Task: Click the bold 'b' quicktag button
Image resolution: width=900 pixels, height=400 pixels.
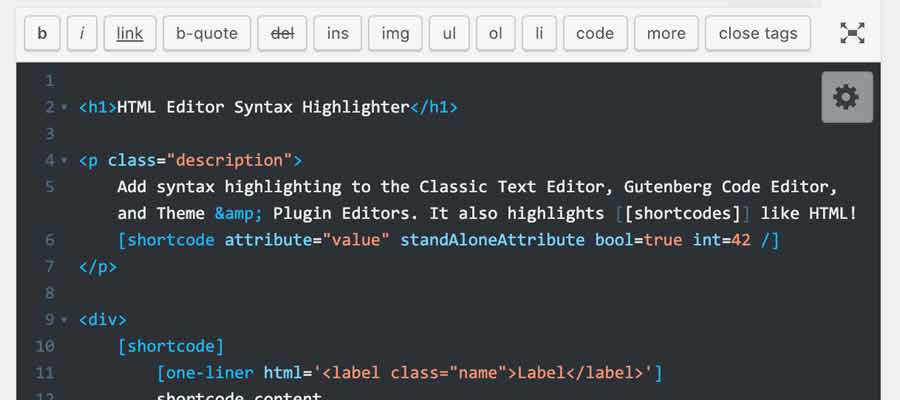Action: click(42, 33)
